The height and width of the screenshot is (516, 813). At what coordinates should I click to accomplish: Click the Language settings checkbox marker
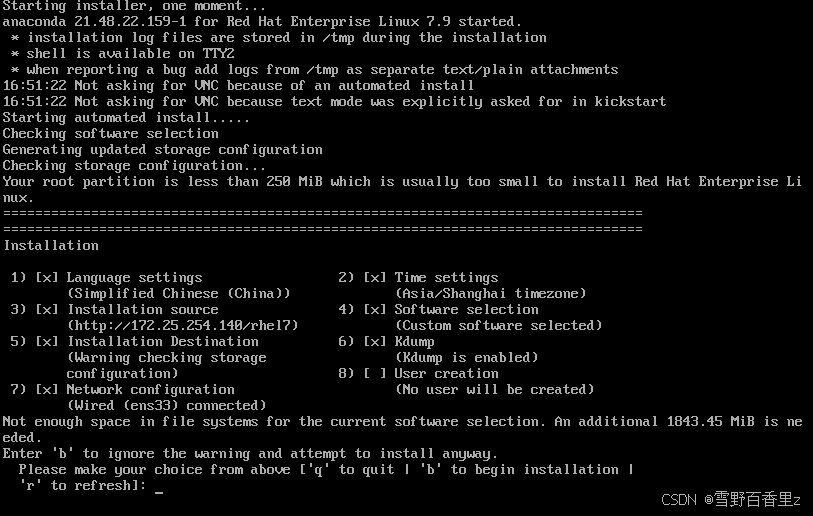47,277
